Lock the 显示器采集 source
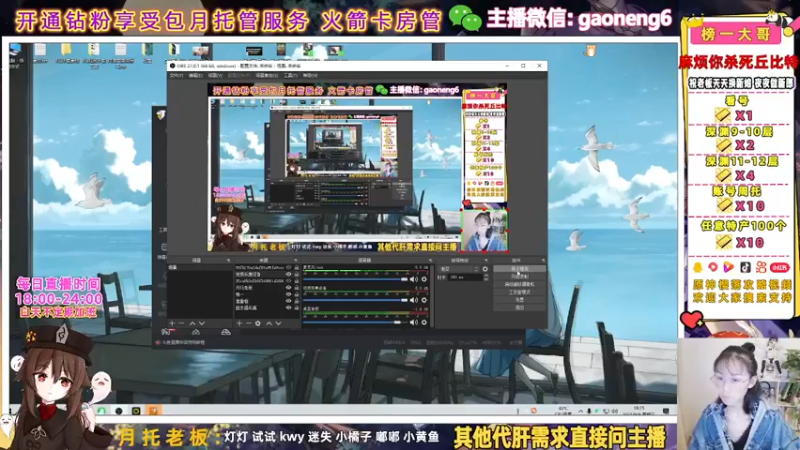 pos(296,308)
